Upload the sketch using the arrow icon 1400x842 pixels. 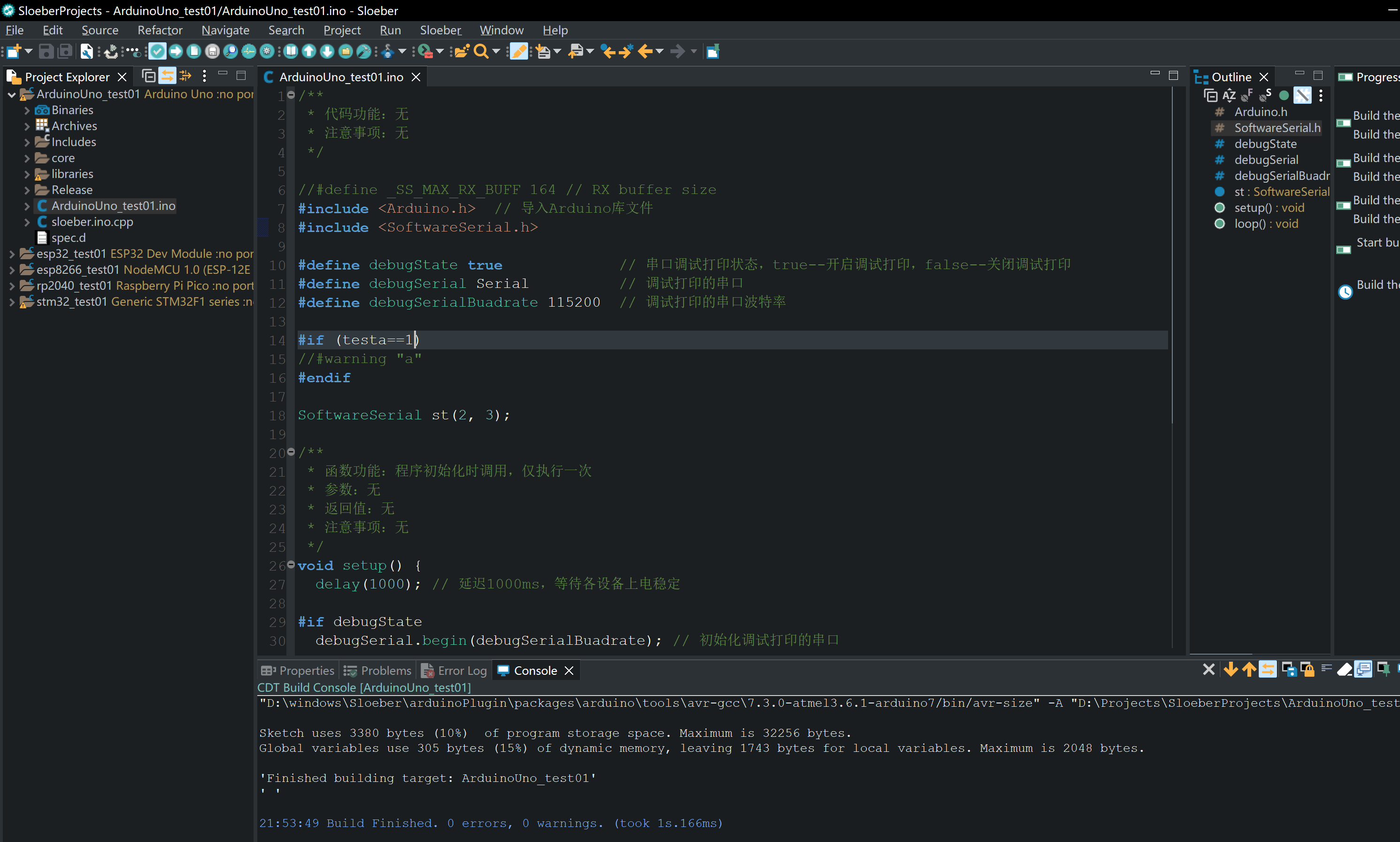[x=176, y=51]
